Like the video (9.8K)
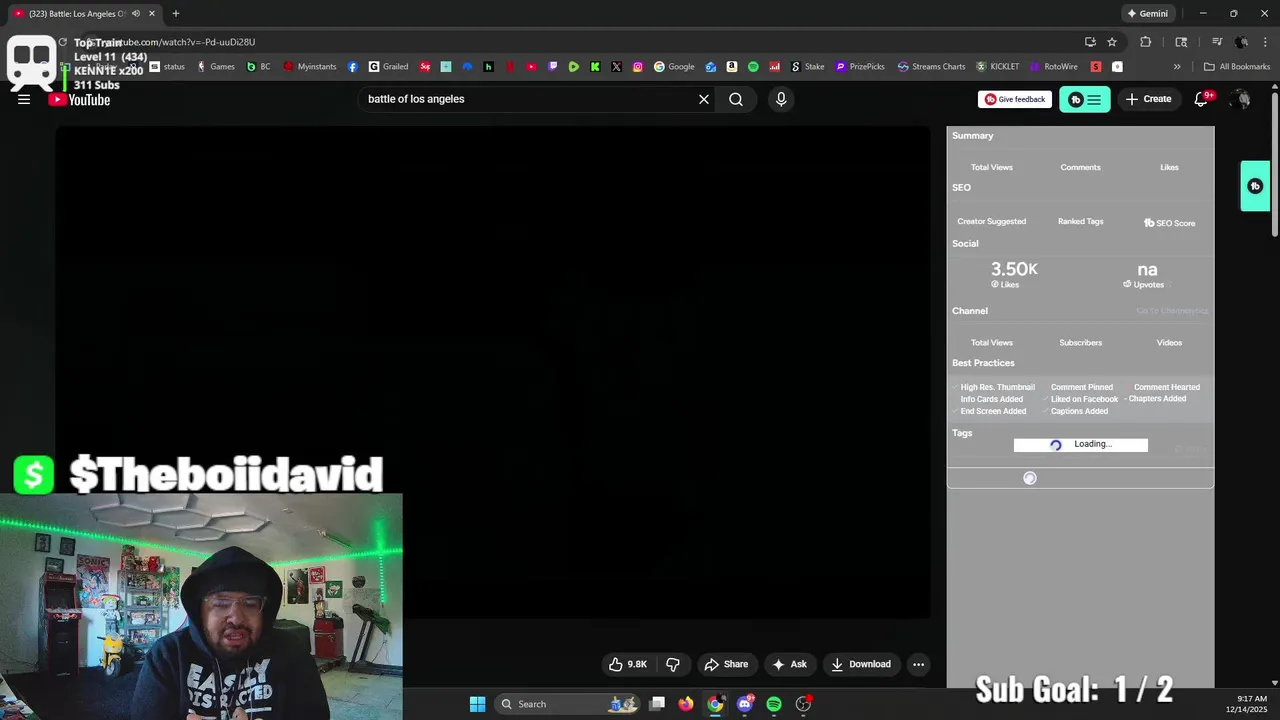The image size is (1280, 720). coord(628,664)
